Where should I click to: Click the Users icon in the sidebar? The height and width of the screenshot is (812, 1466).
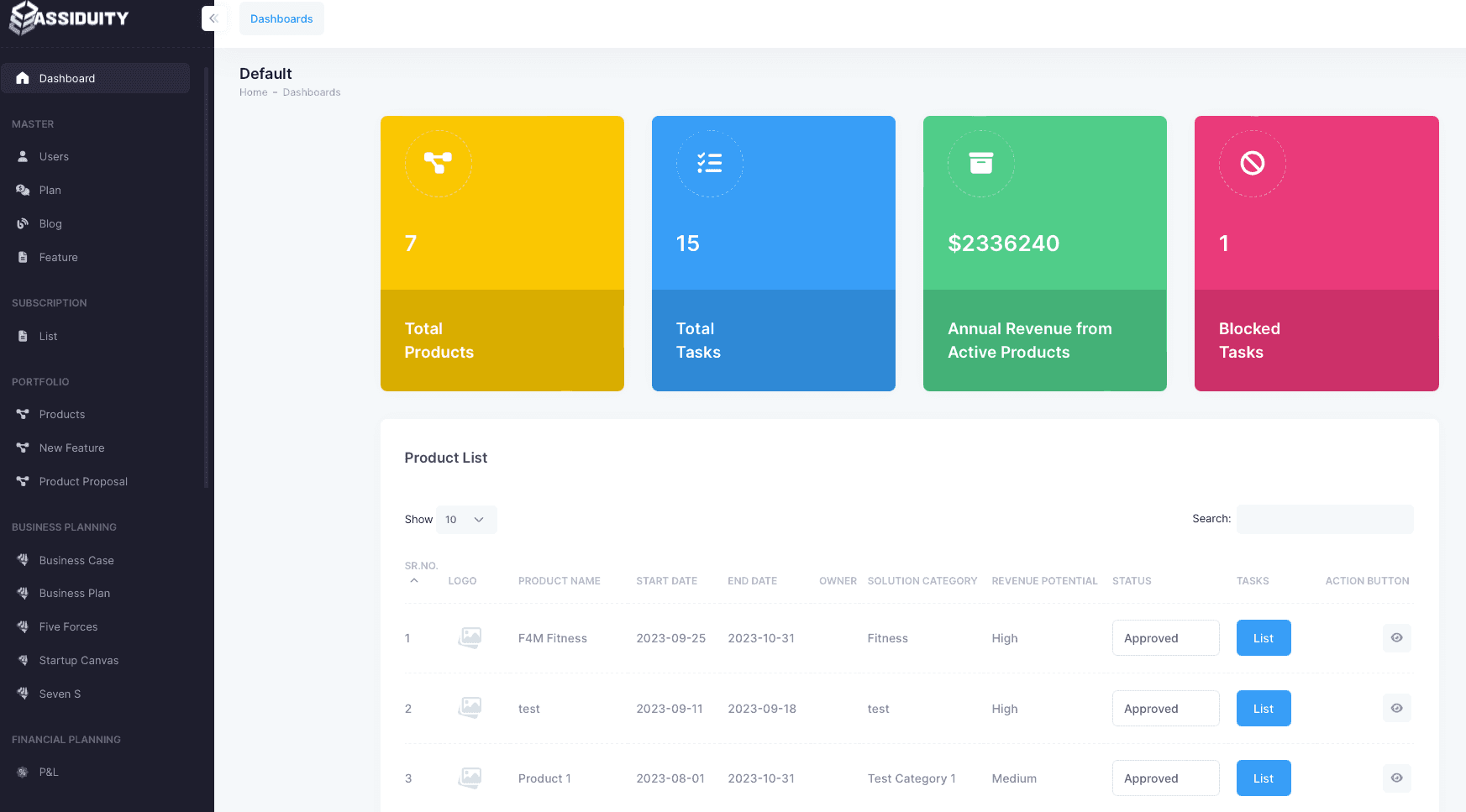[23, 156]
